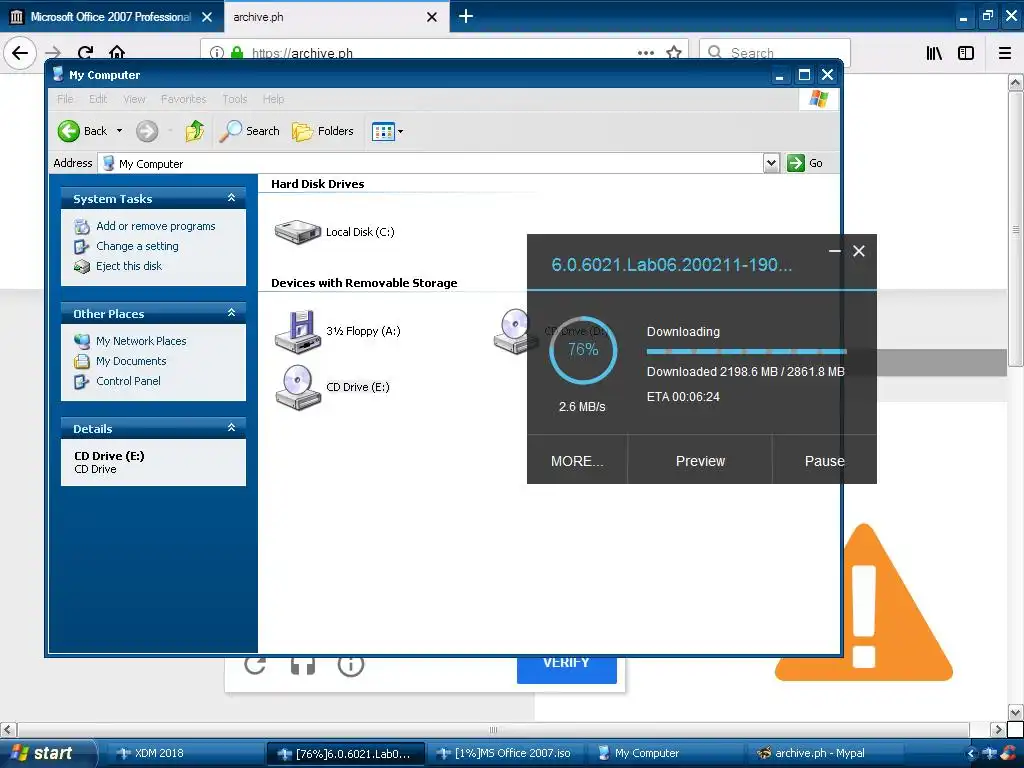Open a new browser tab
Screen dimensions: 1024x768
coord(466,16)
